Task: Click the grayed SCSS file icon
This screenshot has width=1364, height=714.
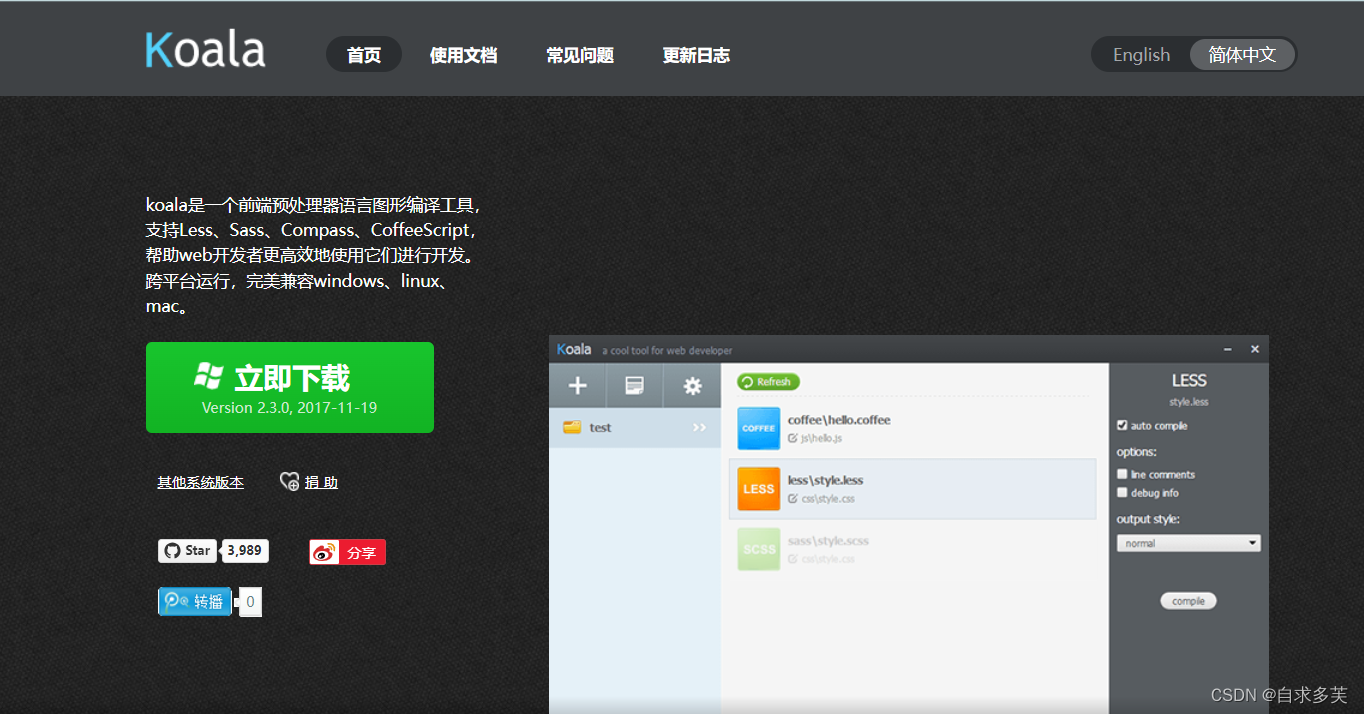Action: tap(758, 548)
